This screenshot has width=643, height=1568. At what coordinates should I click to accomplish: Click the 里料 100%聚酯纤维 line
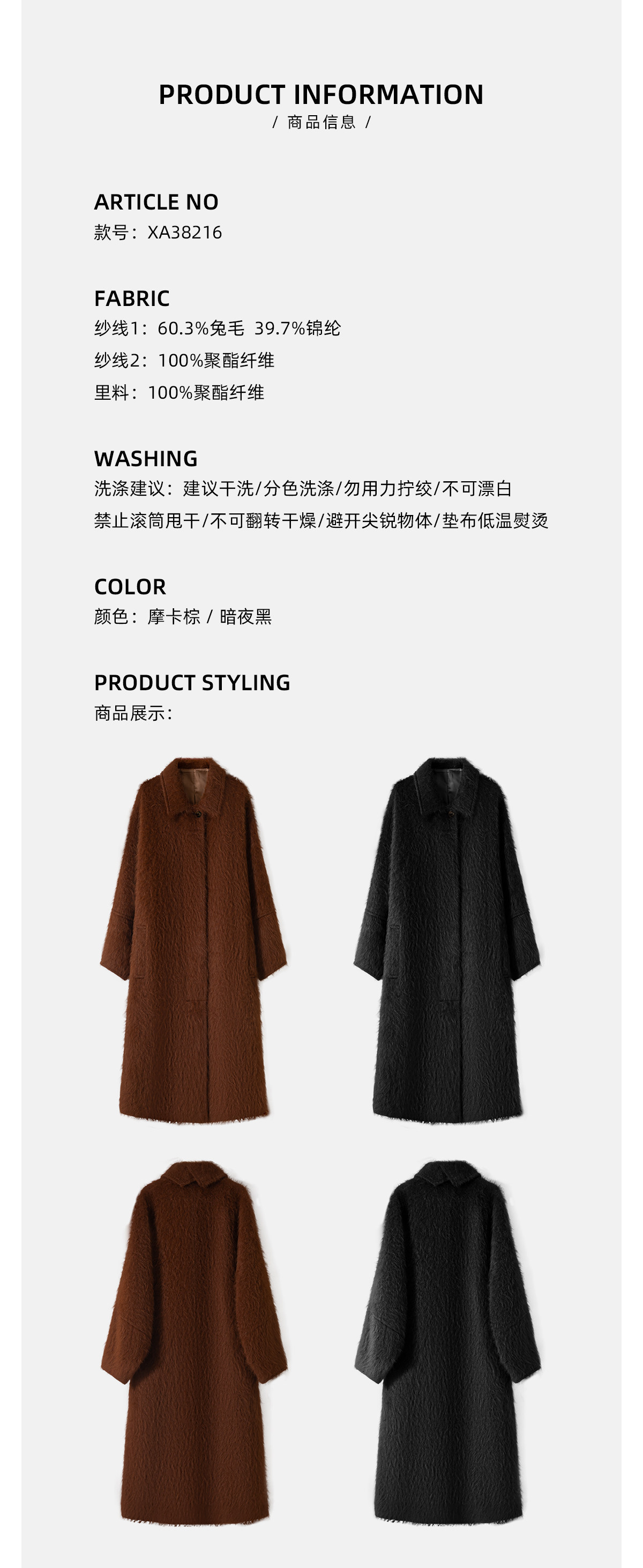(179, 393)
